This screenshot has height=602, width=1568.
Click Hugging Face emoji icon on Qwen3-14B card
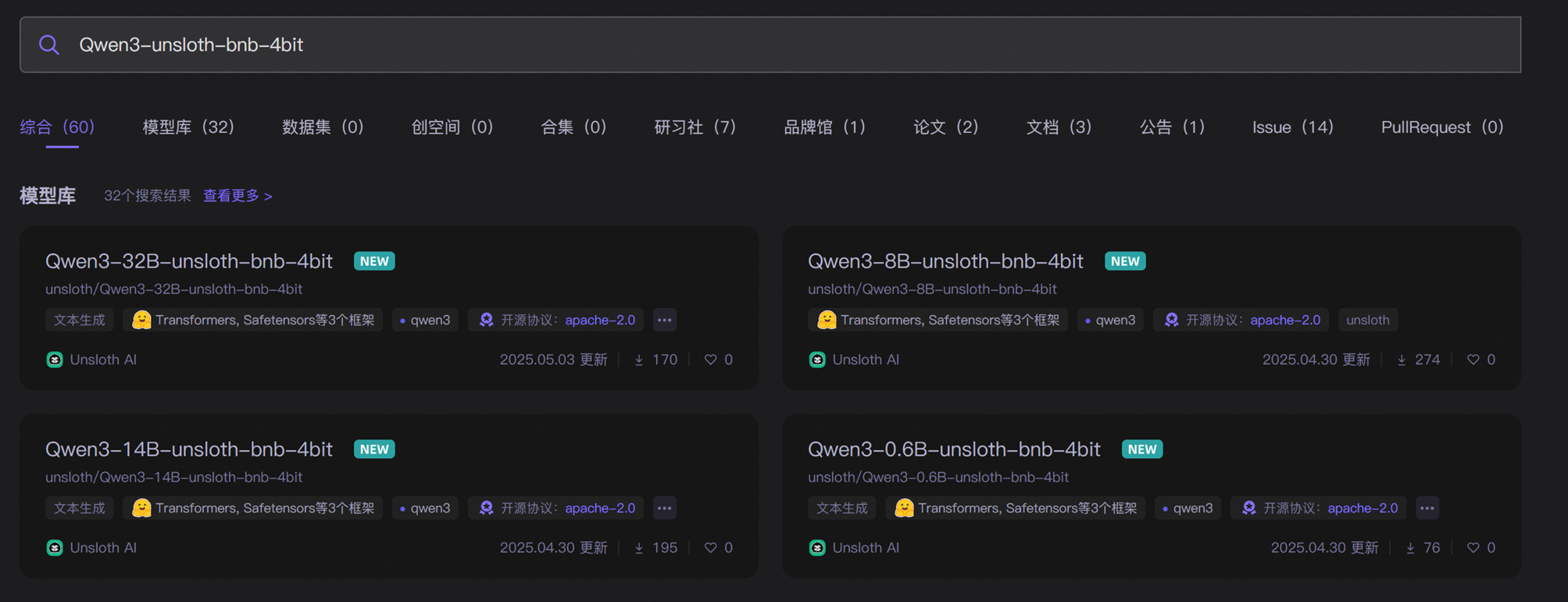coord(141,507)
